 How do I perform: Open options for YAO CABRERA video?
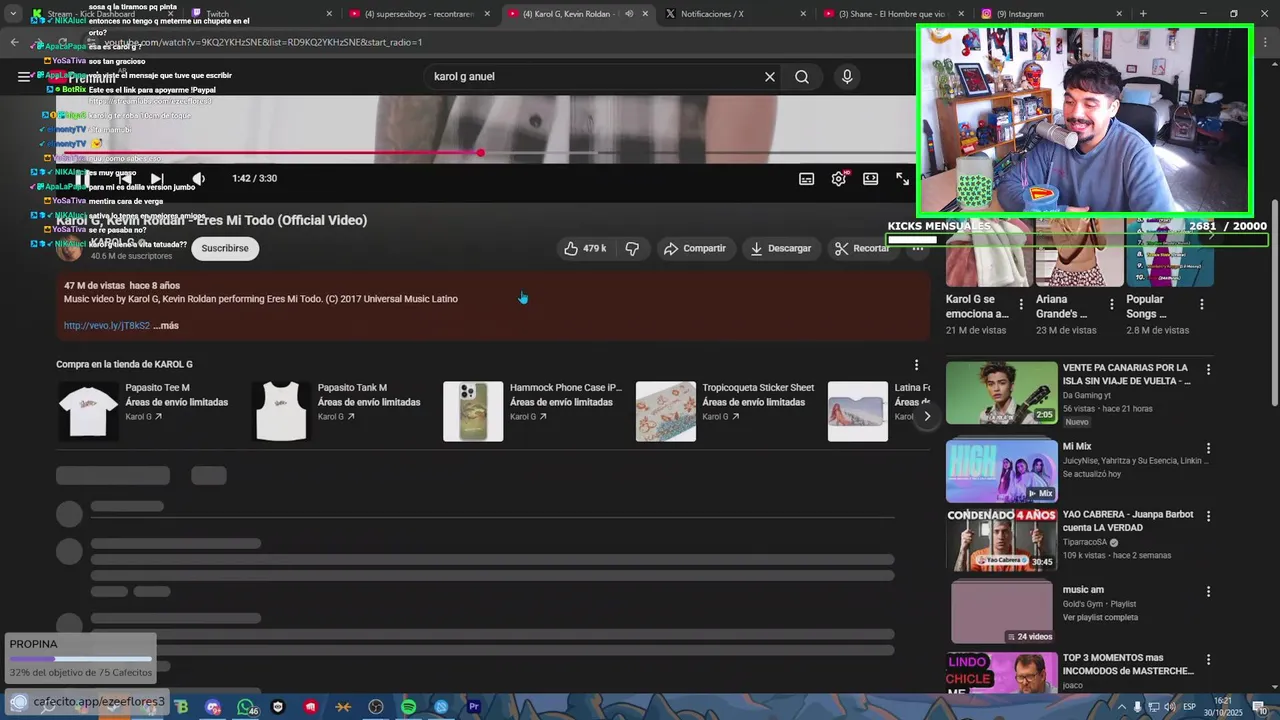click(1208, 517)
